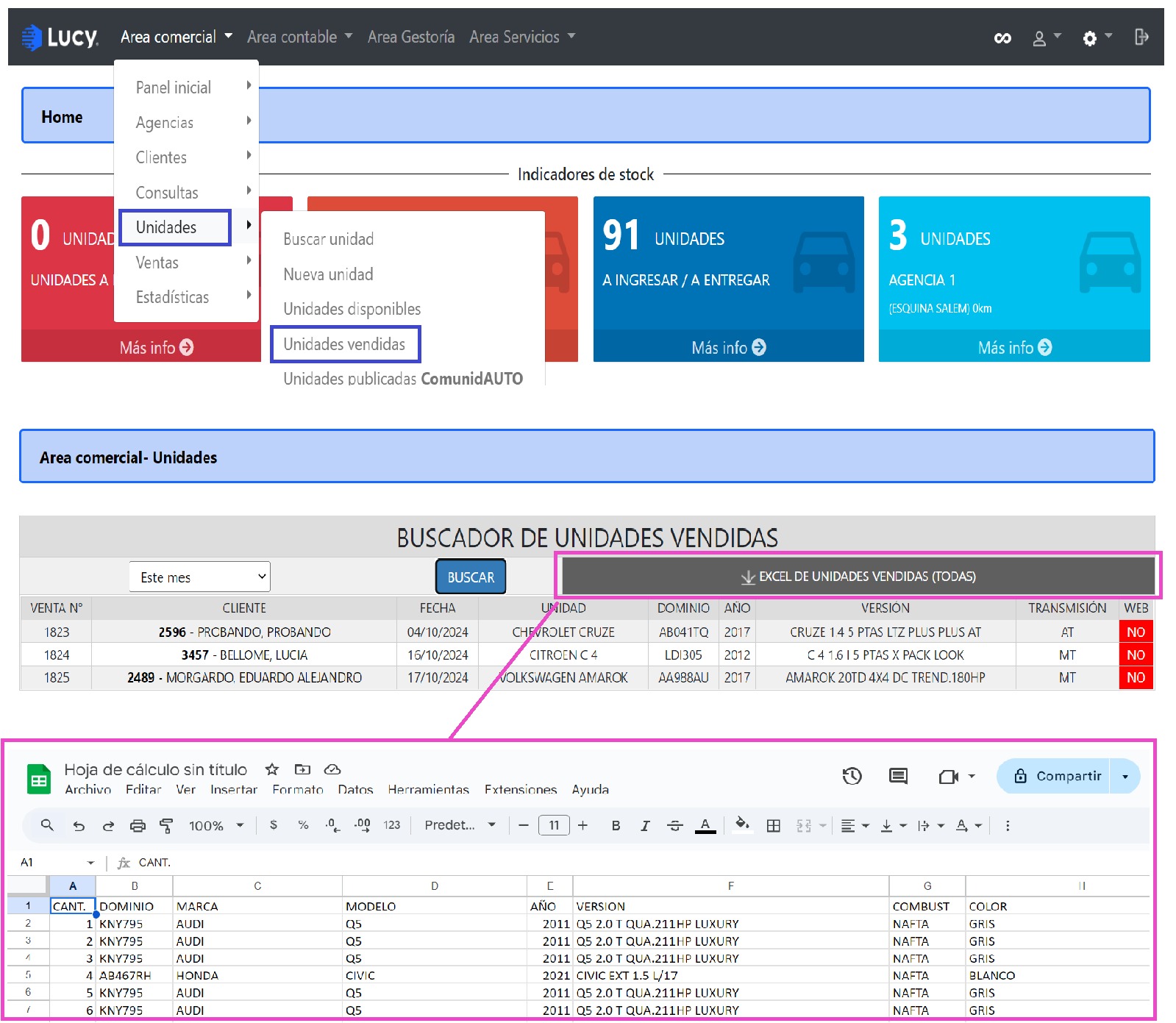Open the text rotation dropdown

(969, 826)
